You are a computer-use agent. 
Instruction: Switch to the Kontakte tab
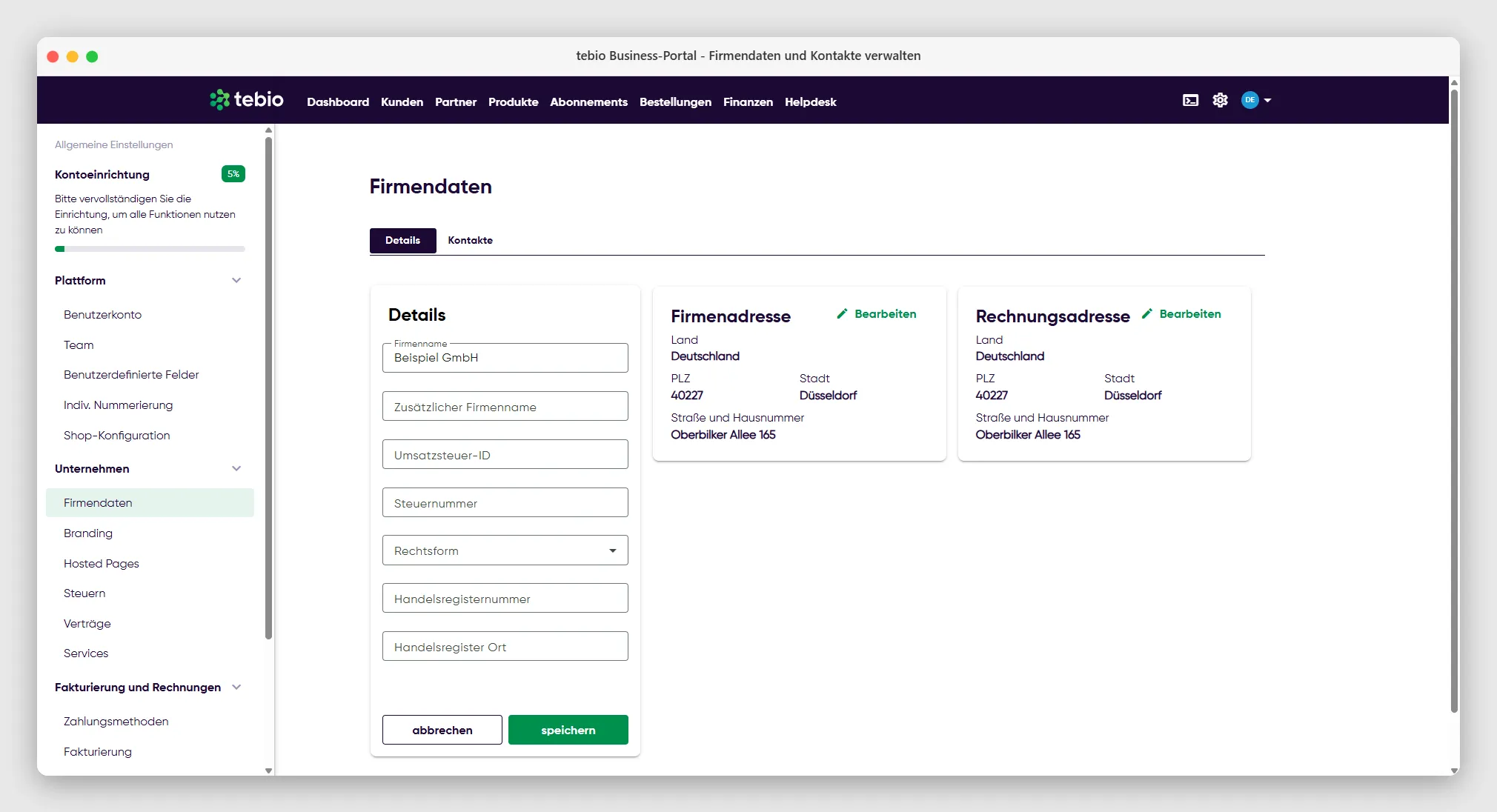[470, 240]
